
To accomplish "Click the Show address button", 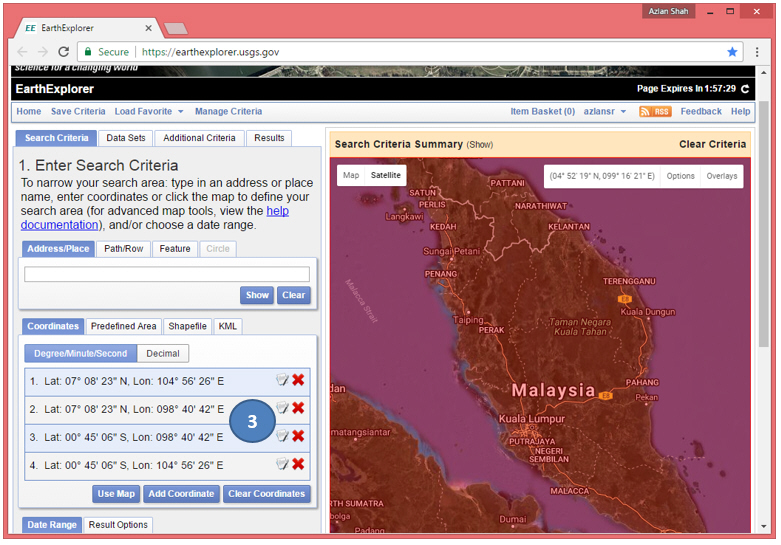I will (257, 295).
